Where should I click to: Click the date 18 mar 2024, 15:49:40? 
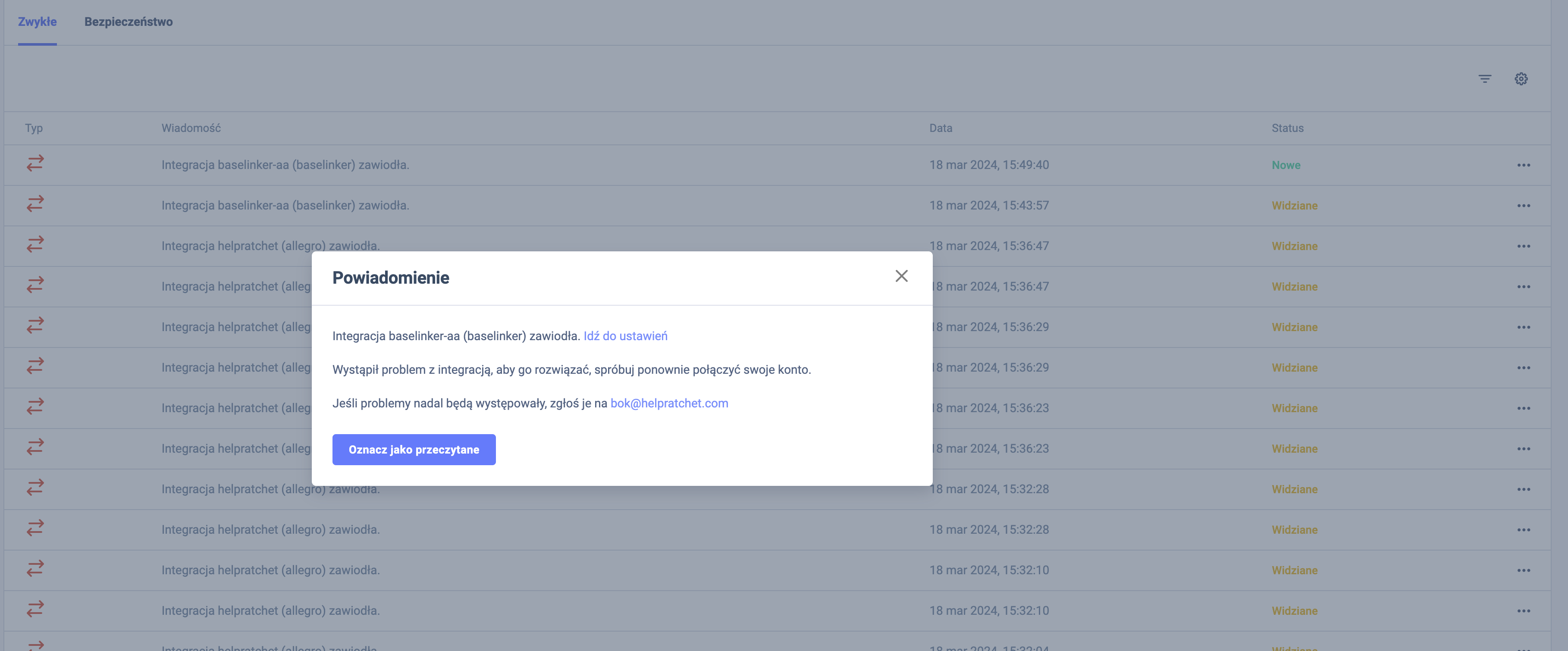click(x=989, y=165)
